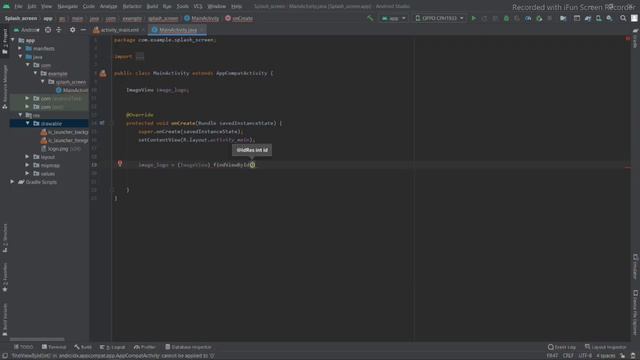Select the MainActivity.java editor tab
This screenshot has width=640, height=360.
[x=177, y=30]
